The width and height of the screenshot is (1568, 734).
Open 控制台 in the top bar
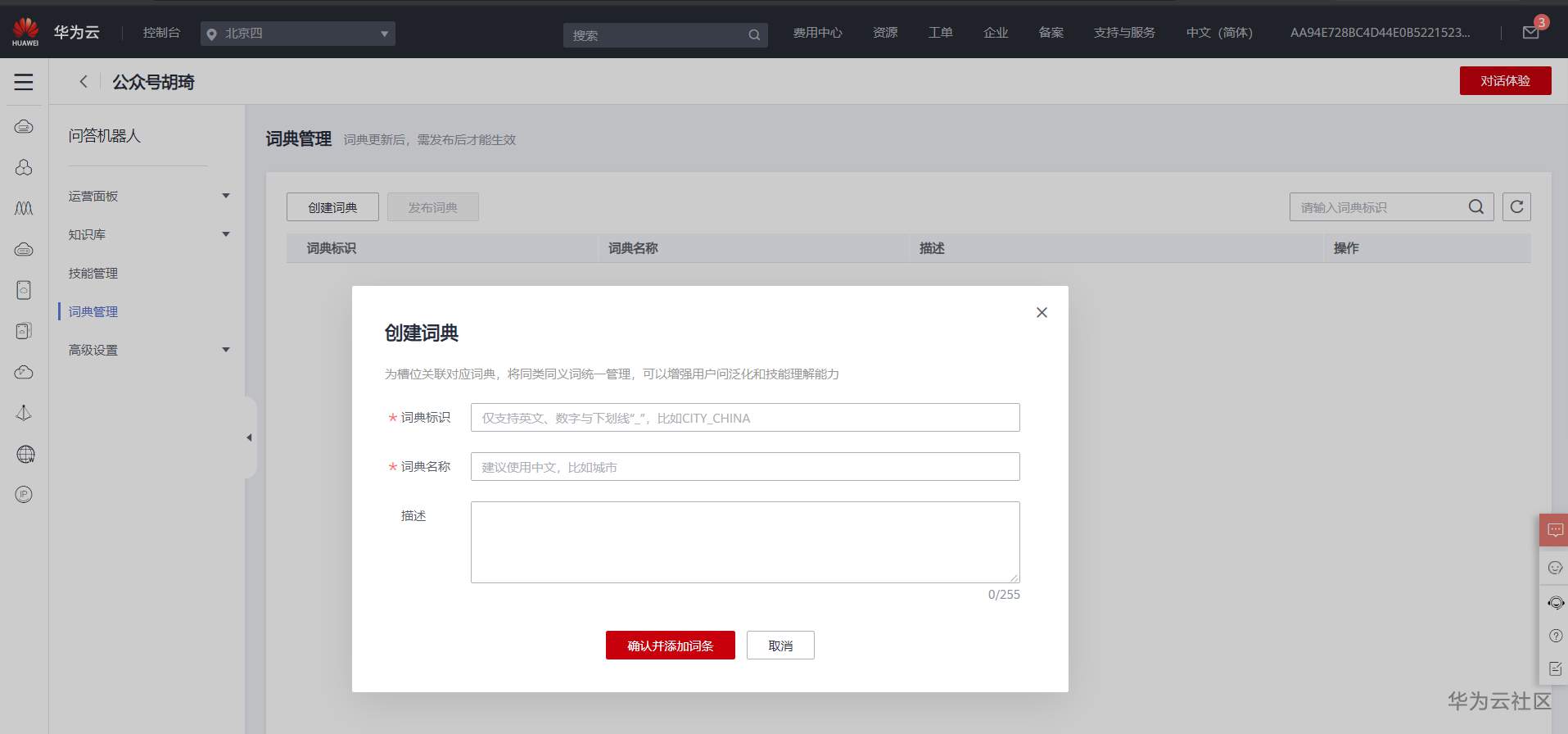[161, 33]
